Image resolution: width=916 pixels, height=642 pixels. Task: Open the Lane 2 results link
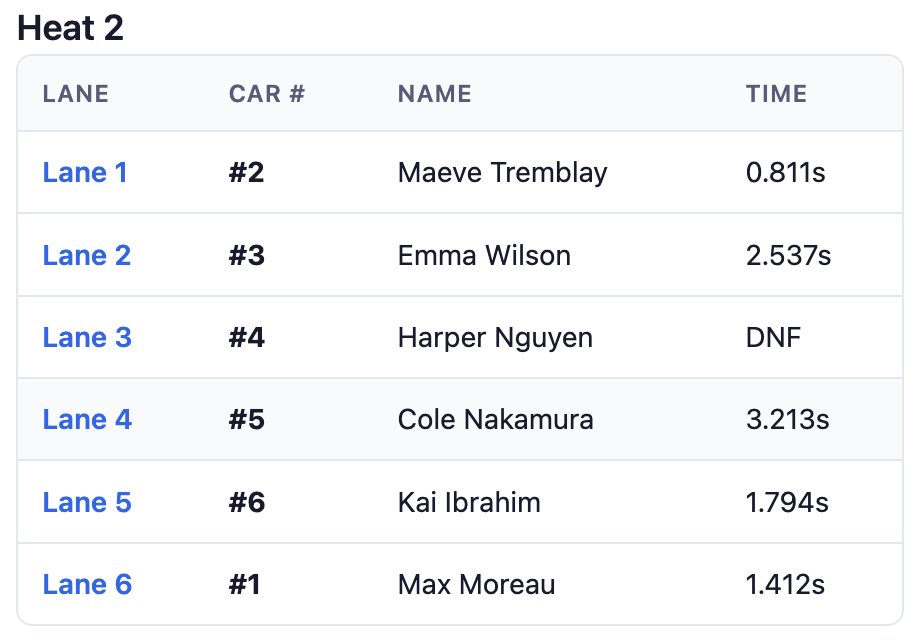[x=86, y=255]
